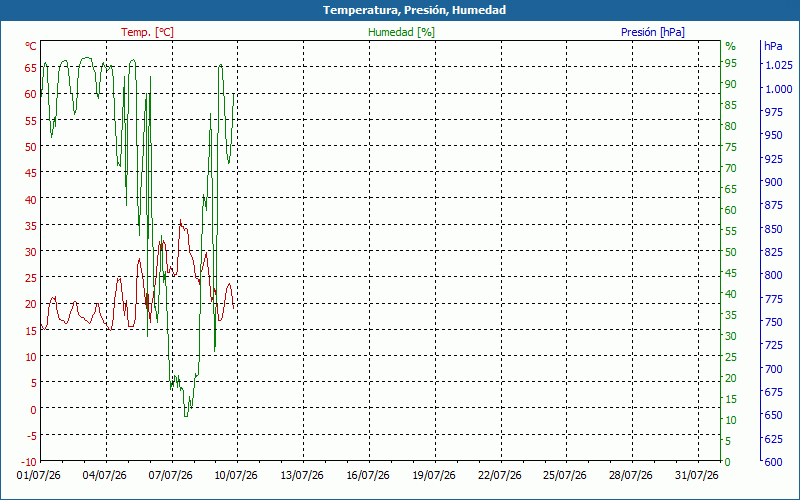Click the 04/07/26 date axis label
This screenshot has height=500, width=800.
coord(105,476)
